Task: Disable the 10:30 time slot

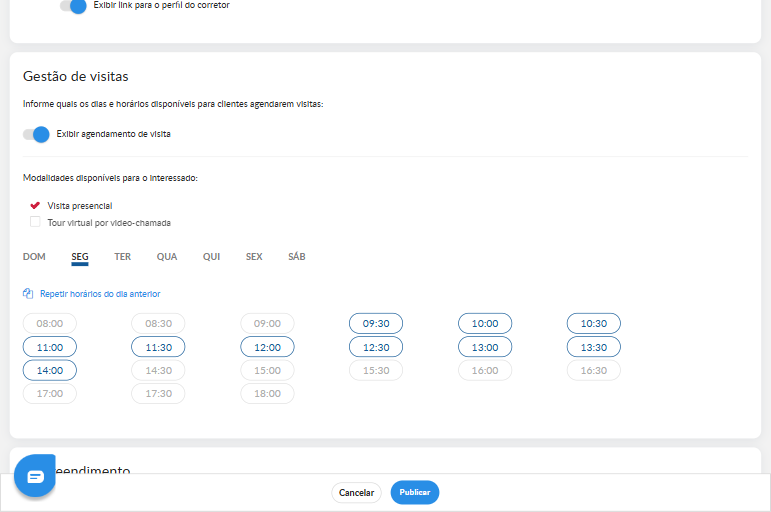Action: point(594,324)
